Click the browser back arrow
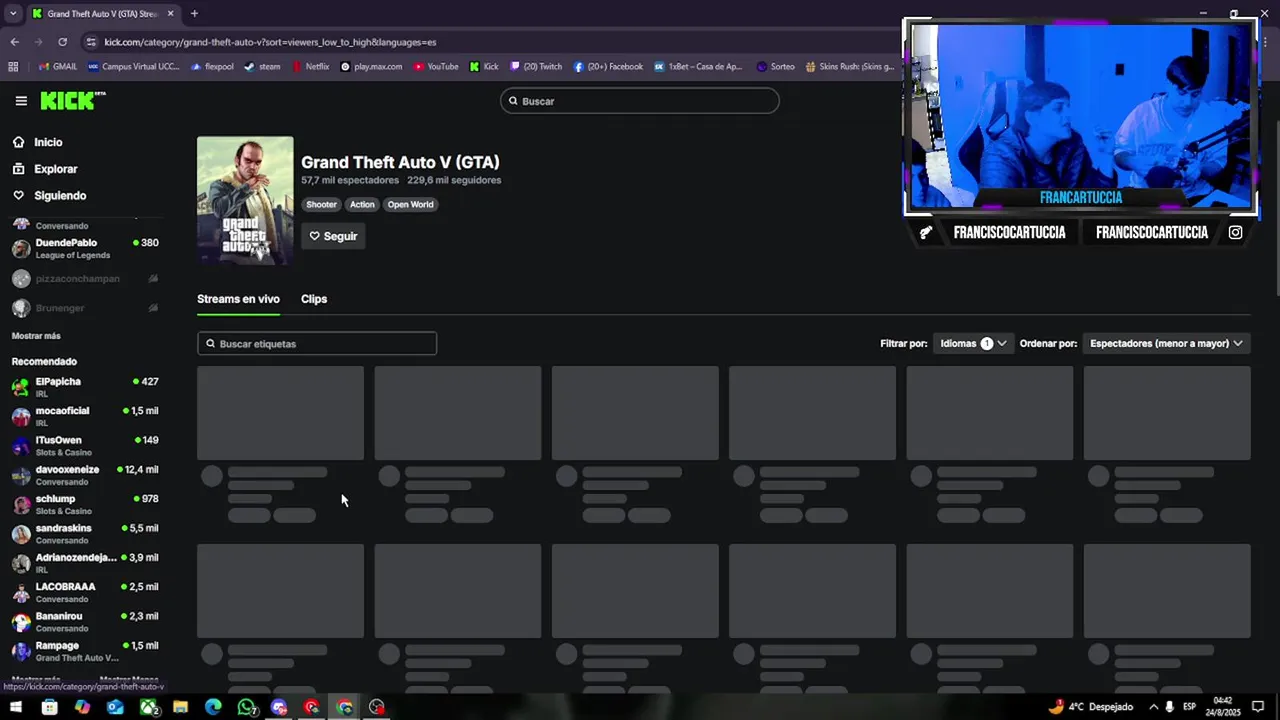1280x720 pixels. 14,42
